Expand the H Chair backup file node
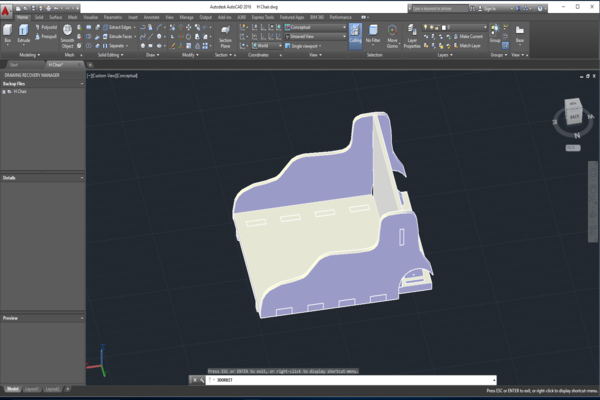The height and width of the screenshot is (400, 600). 4,91
